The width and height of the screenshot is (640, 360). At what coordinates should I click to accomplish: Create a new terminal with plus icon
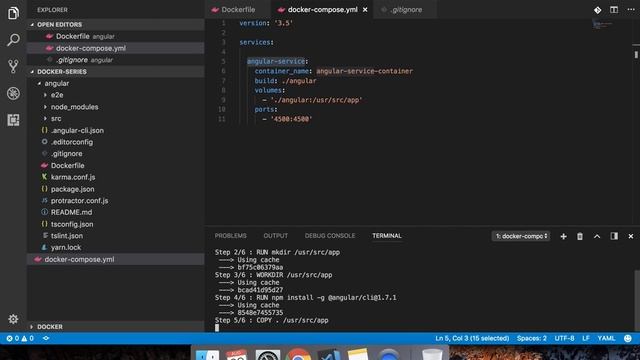(563, 236)
